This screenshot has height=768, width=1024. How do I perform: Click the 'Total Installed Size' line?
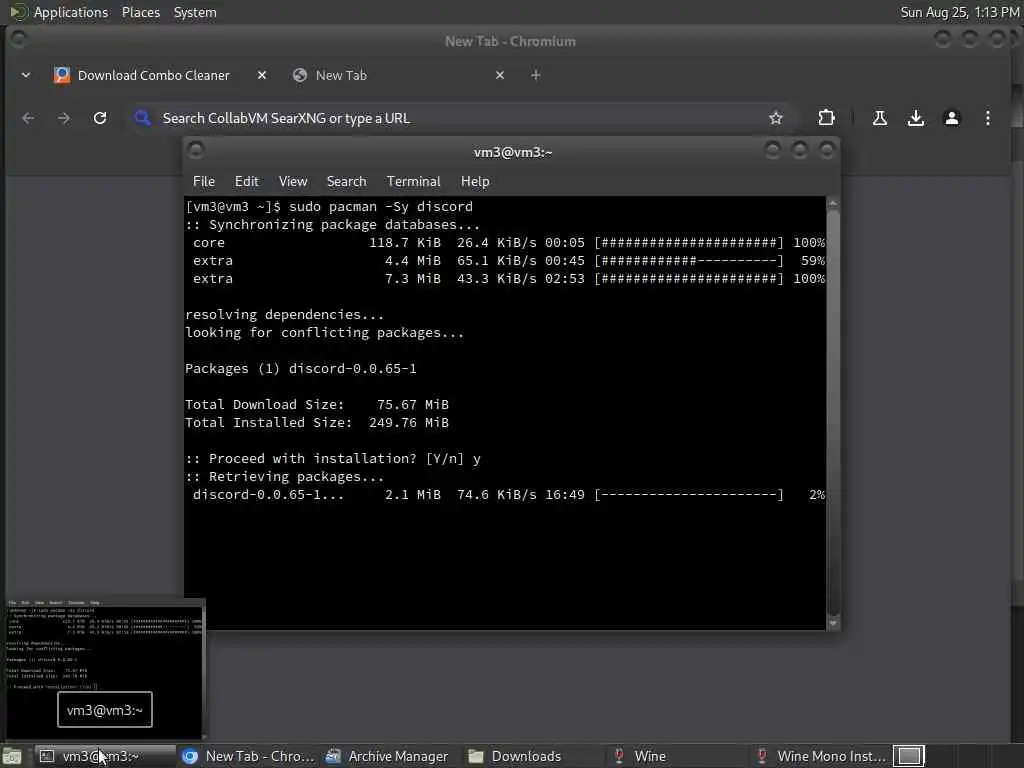pyautogui.click(x=317, y=423)
